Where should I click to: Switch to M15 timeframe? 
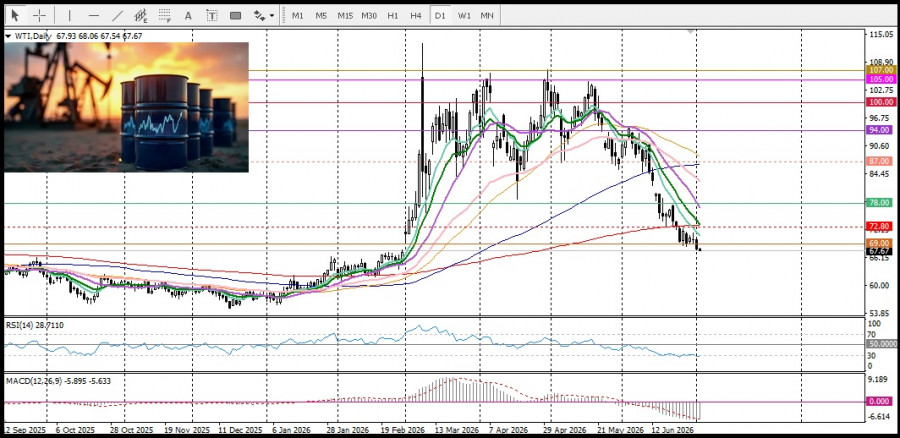tap(345, 15)
